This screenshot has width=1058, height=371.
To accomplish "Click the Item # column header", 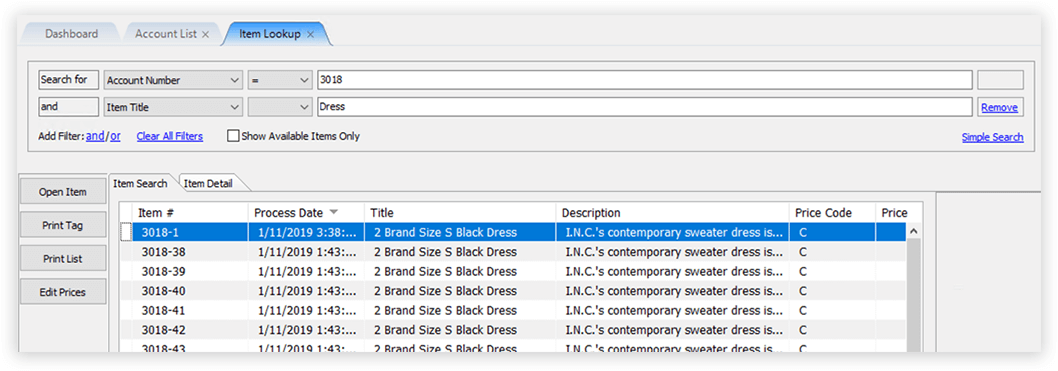I will pyautogui.click(x=190, y=212).
